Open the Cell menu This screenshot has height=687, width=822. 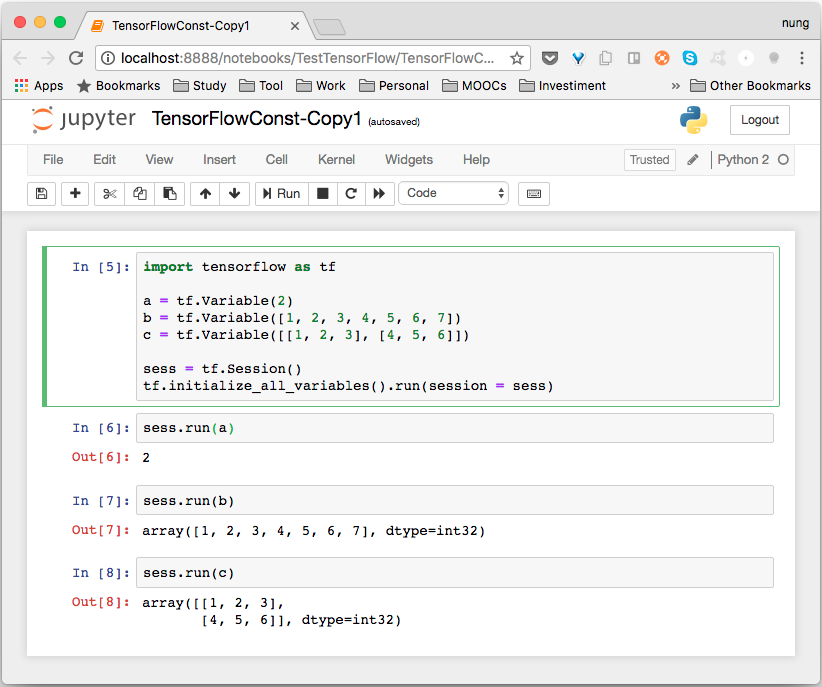[276, 159]
